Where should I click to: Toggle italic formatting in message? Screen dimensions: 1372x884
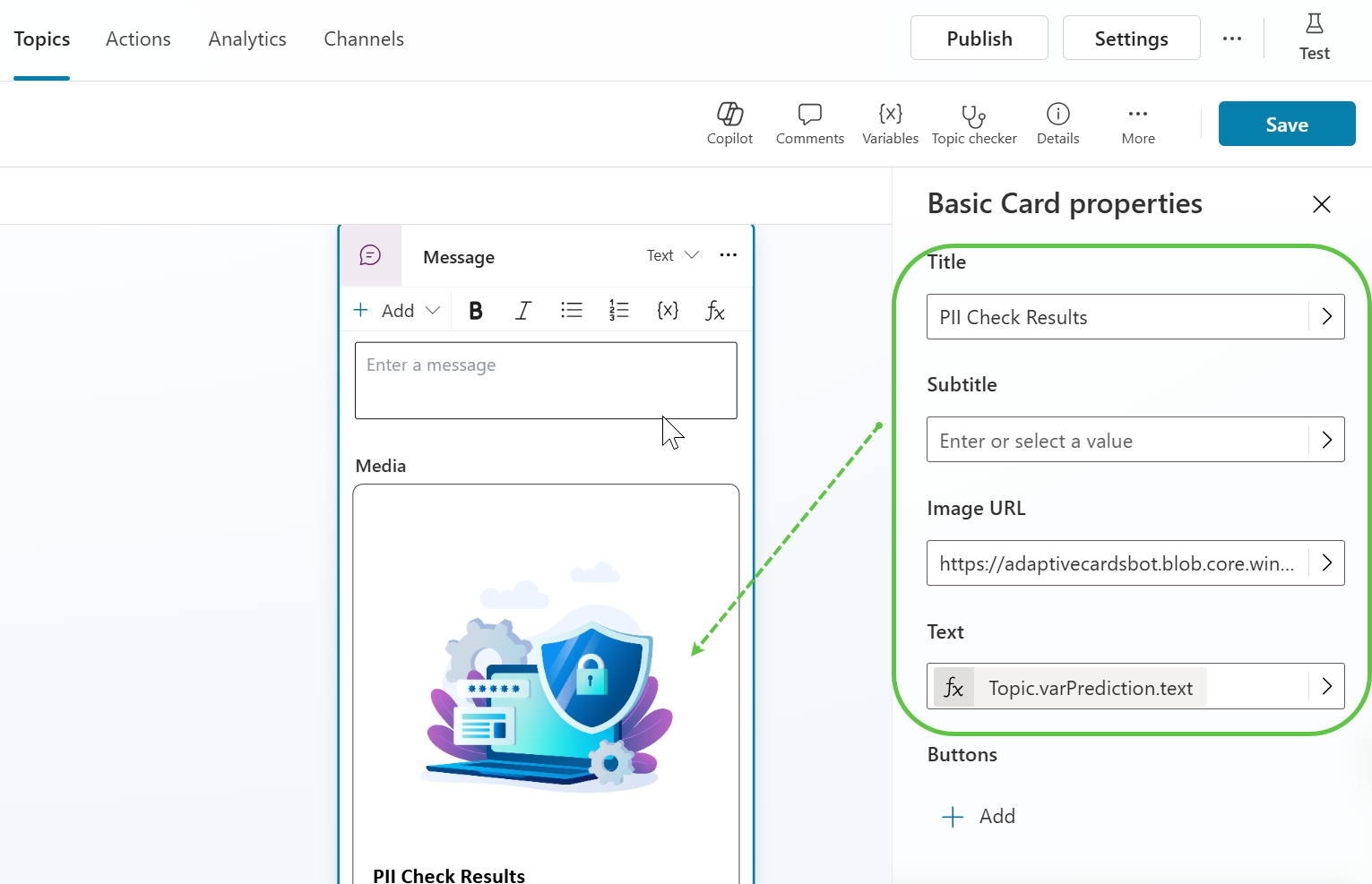coord(523,311)
